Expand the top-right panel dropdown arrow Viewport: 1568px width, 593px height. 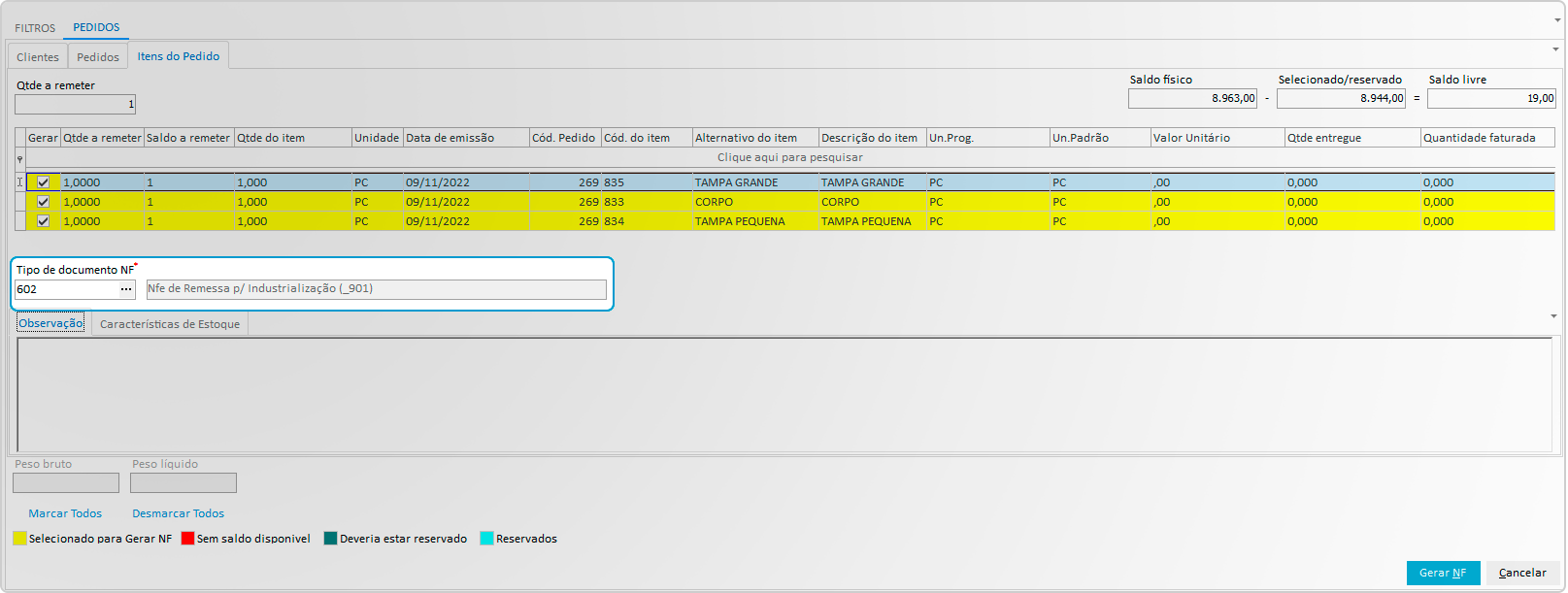coord(1557,20)
